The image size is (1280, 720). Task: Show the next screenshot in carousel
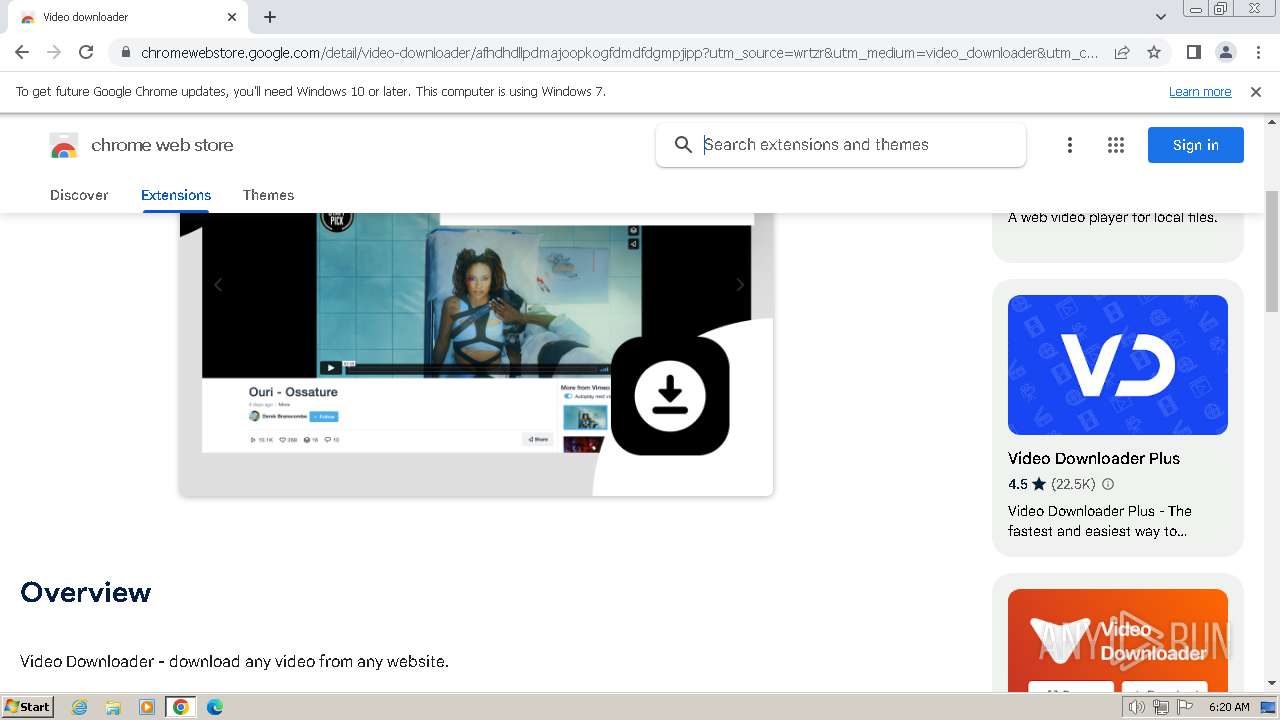coord(740,285)
